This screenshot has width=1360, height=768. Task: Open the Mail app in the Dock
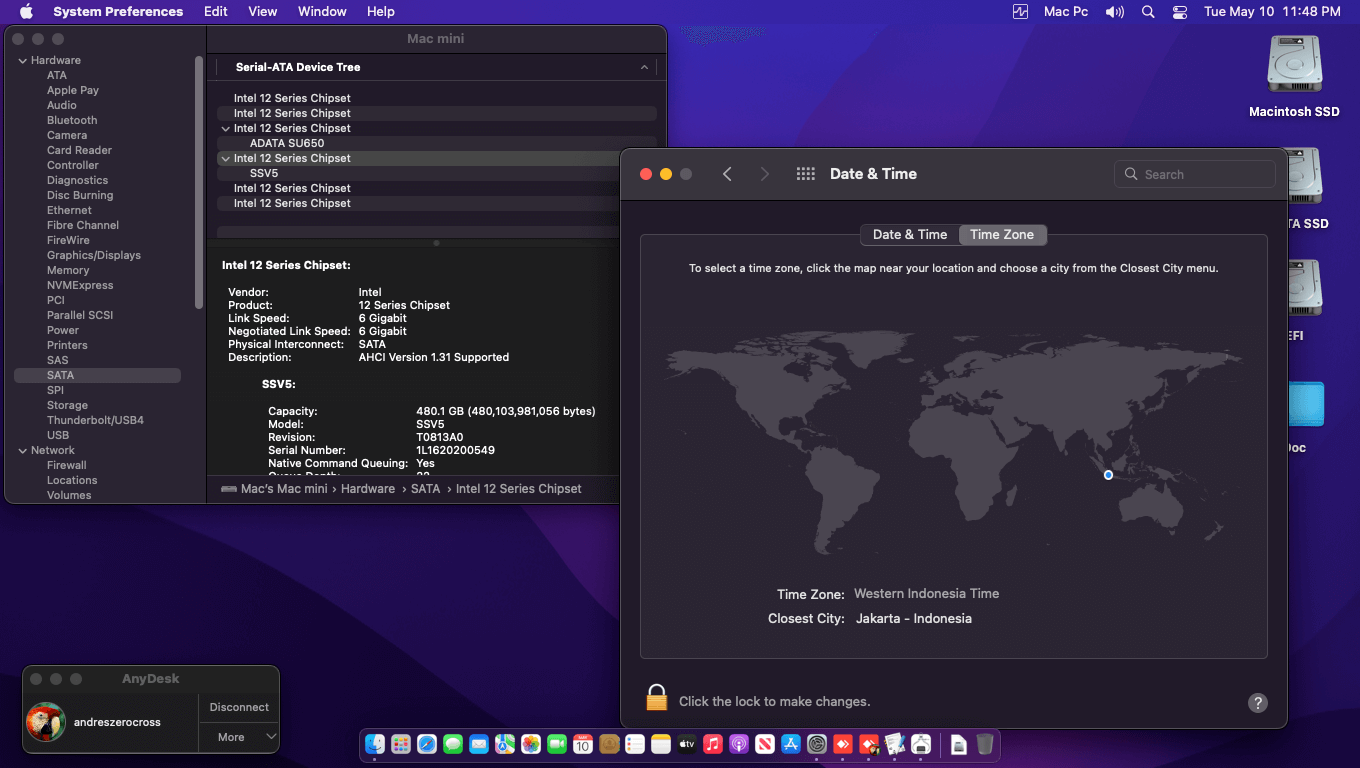[479, 744]
